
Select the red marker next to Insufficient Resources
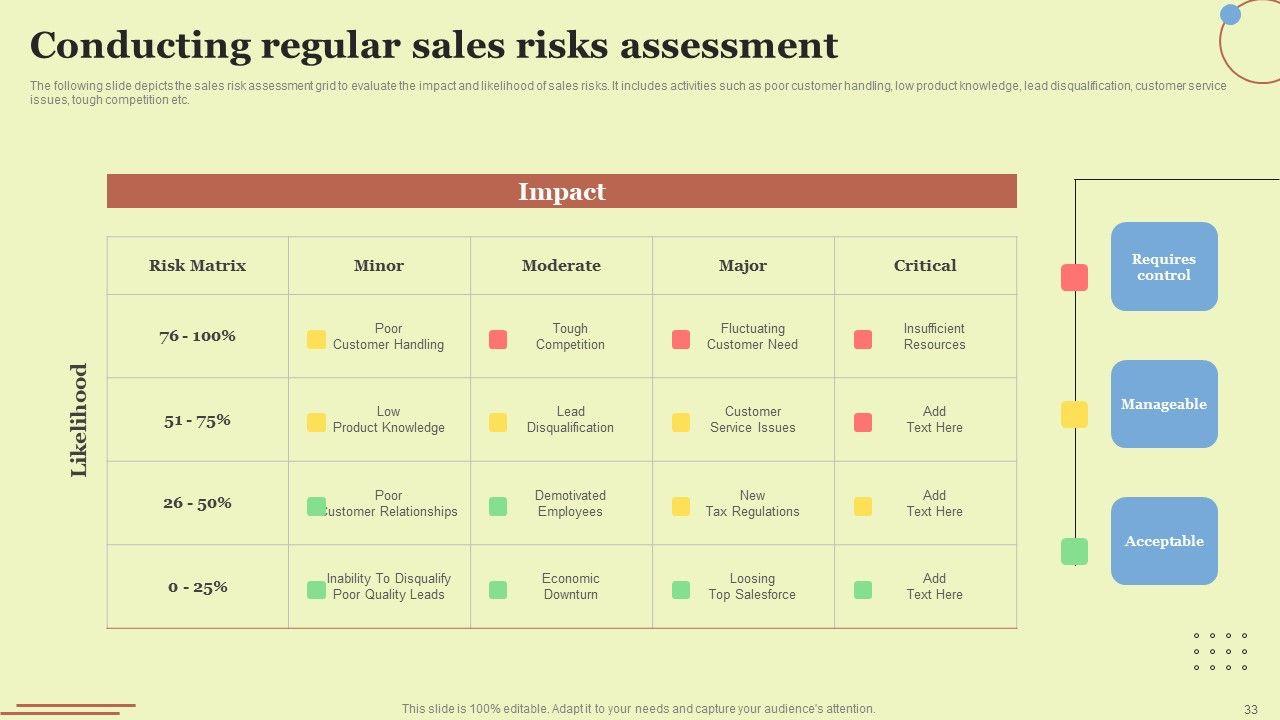(x=863, y=339)
